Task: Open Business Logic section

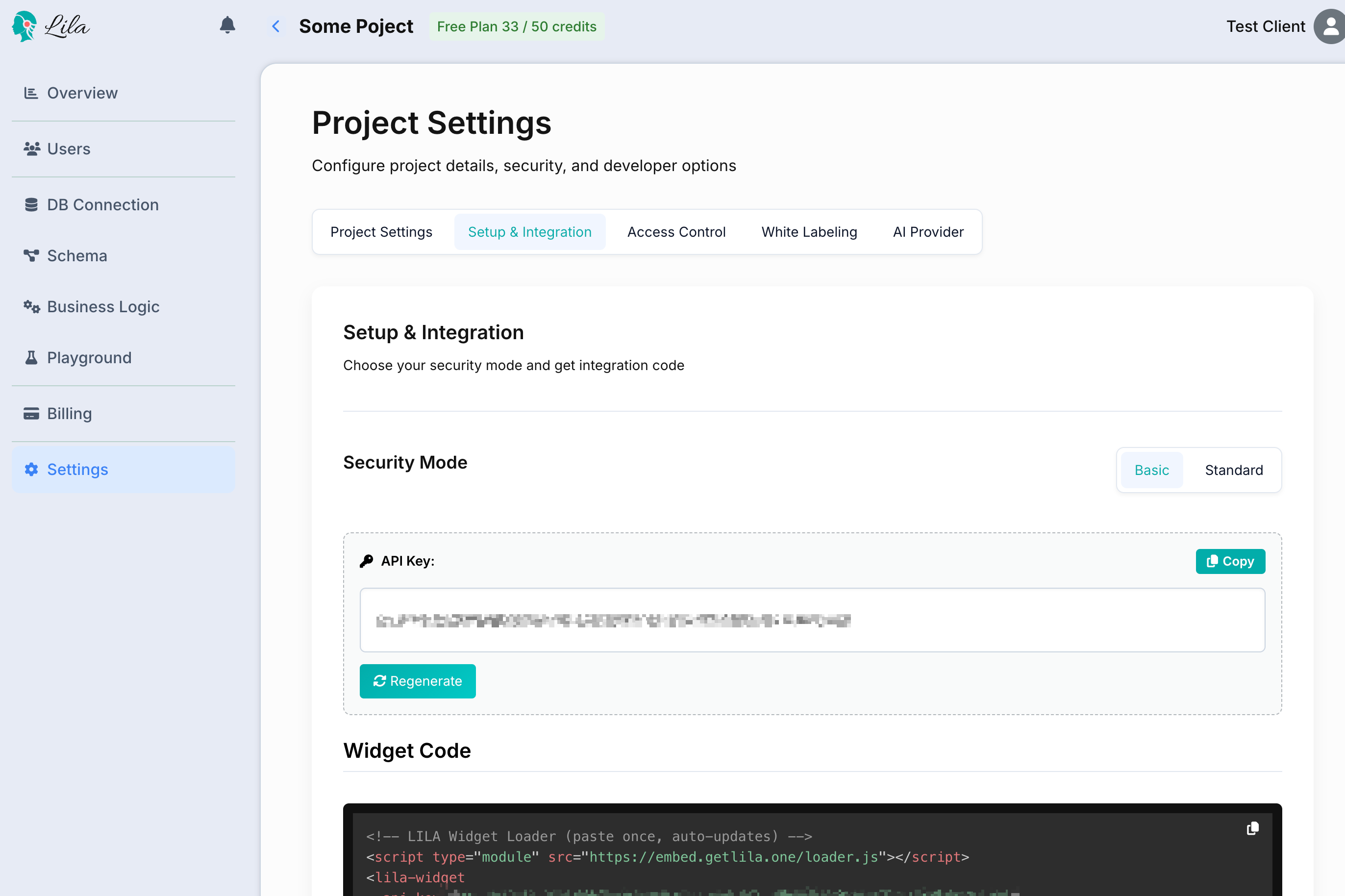Action: (x=103, y=307)
